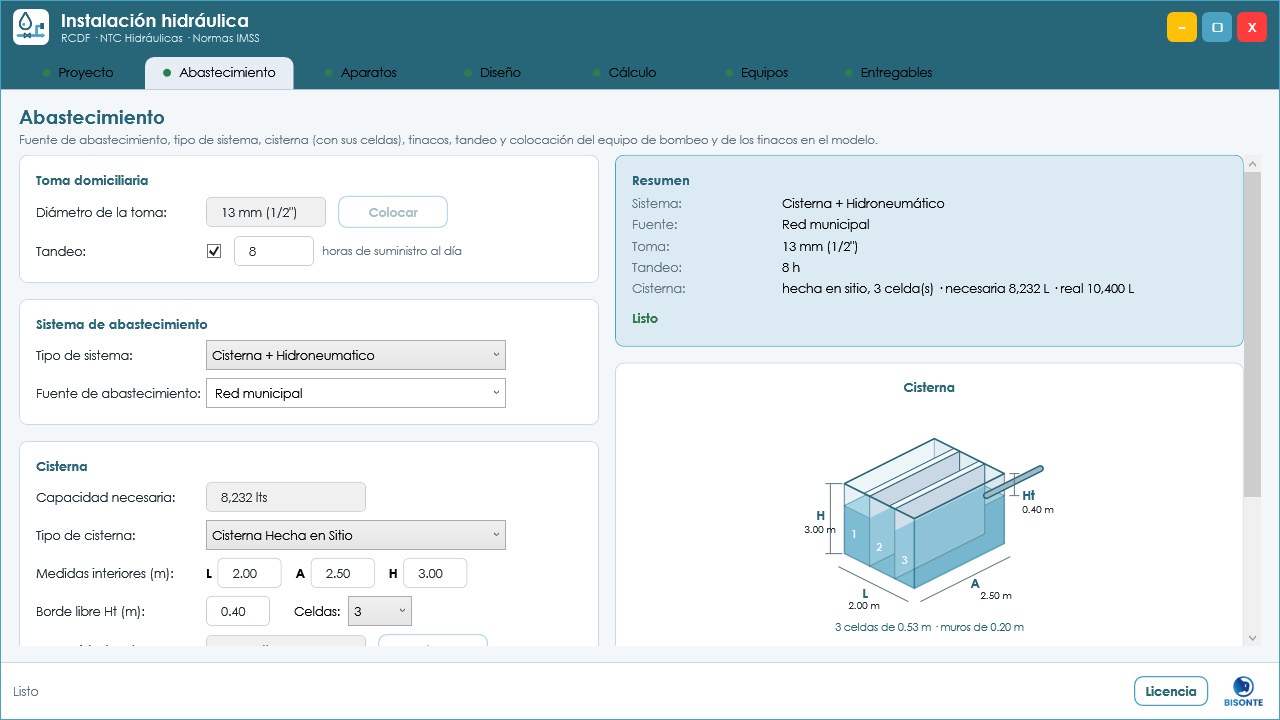The image size is (1280, 720).
Task: Click the Diámetro de la toma field
Action: [x=266, y=212]
